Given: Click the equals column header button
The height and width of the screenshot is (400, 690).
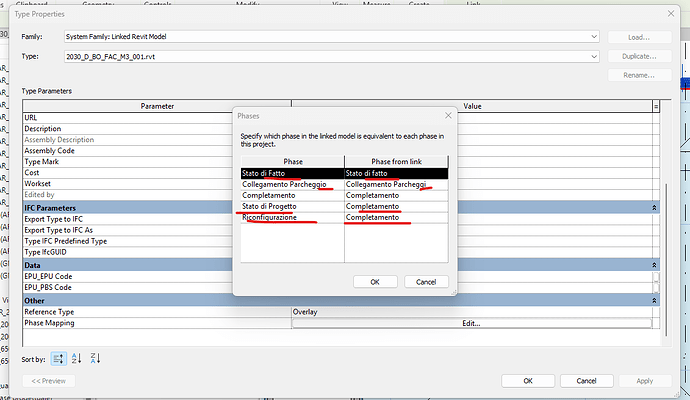Looking at the screenshot, I should coord(656,105).
